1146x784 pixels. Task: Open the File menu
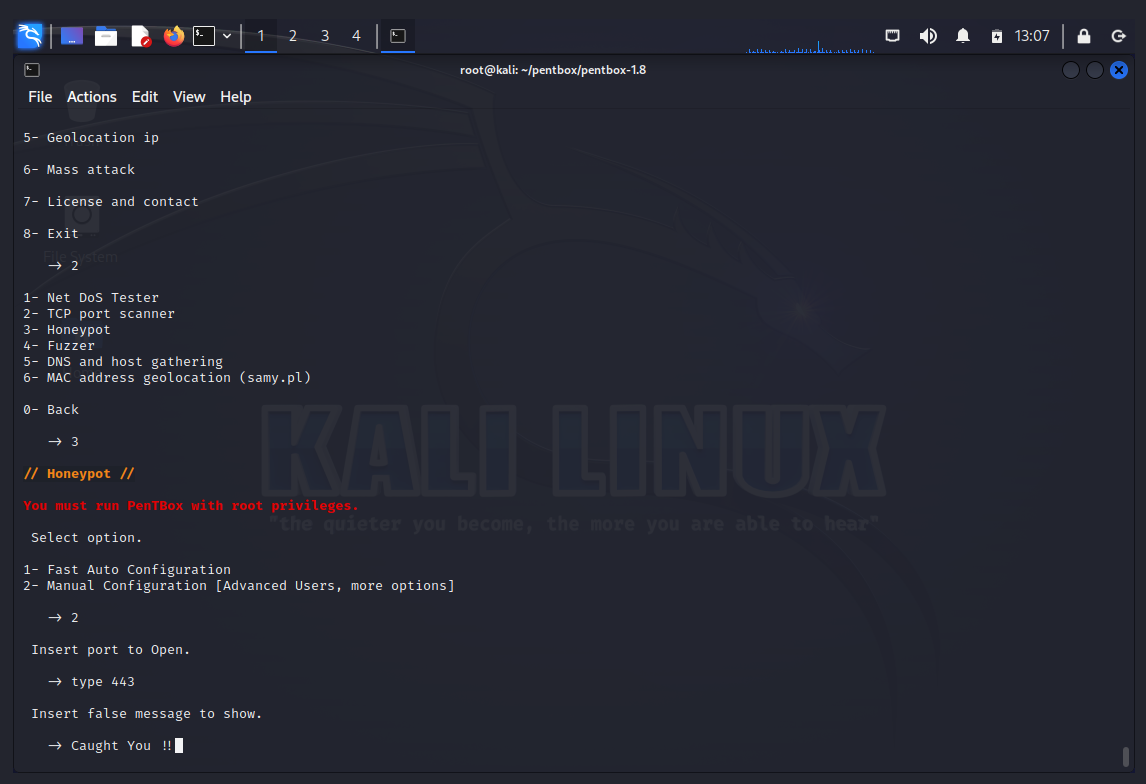coord(40,97)
